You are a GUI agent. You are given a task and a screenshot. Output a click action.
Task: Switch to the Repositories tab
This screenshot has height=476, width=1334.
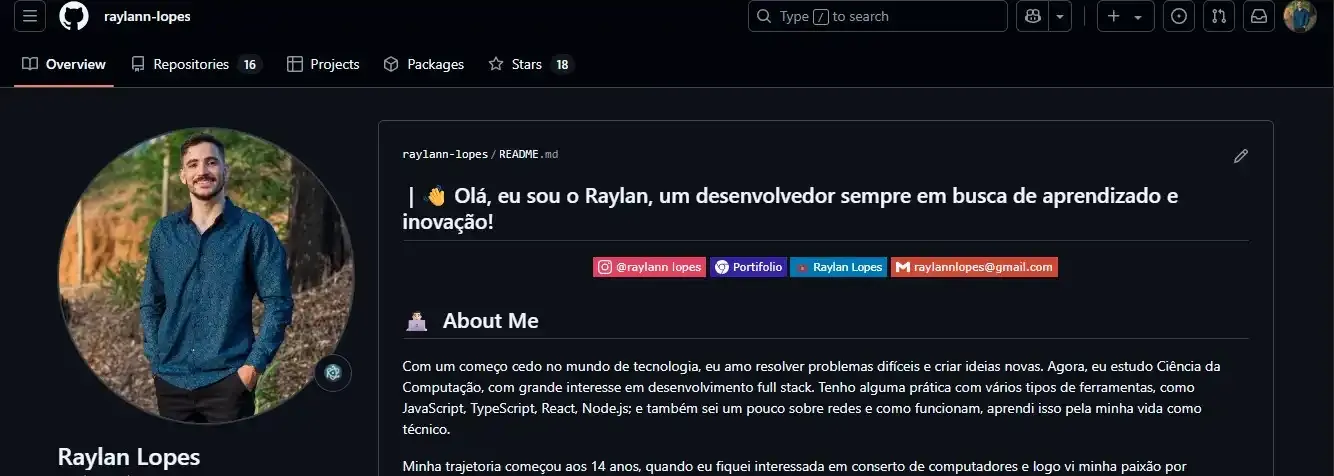(x=196, y=64)
